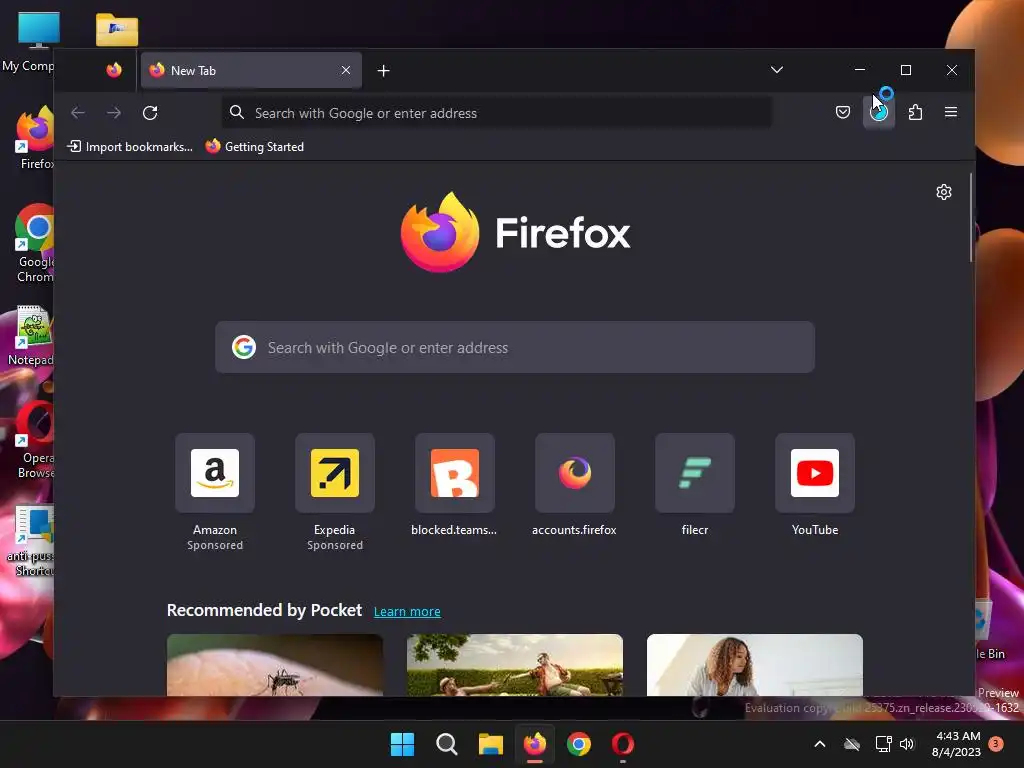Open a new tab with plus button
The image size is (1024, 768).
click(383, 71)
